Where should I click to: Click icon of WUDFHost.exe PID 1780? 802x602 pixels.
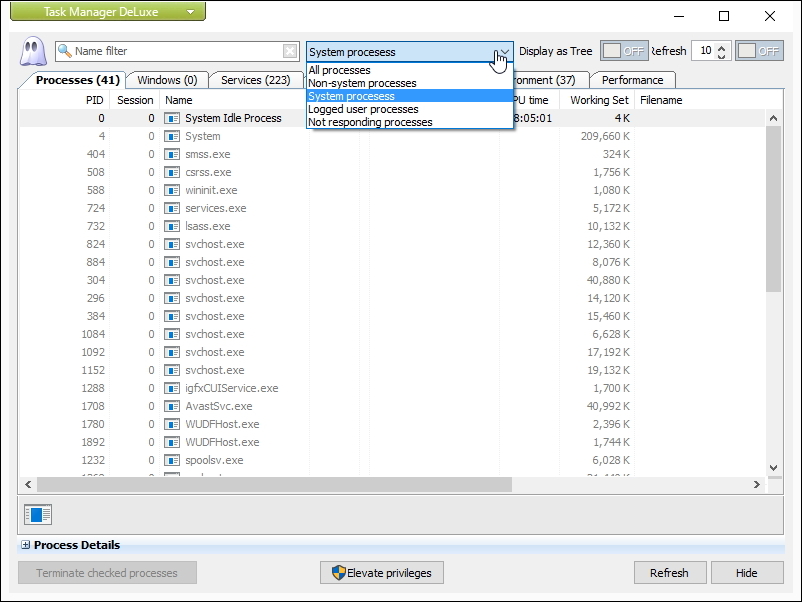(x=172, y=424)
